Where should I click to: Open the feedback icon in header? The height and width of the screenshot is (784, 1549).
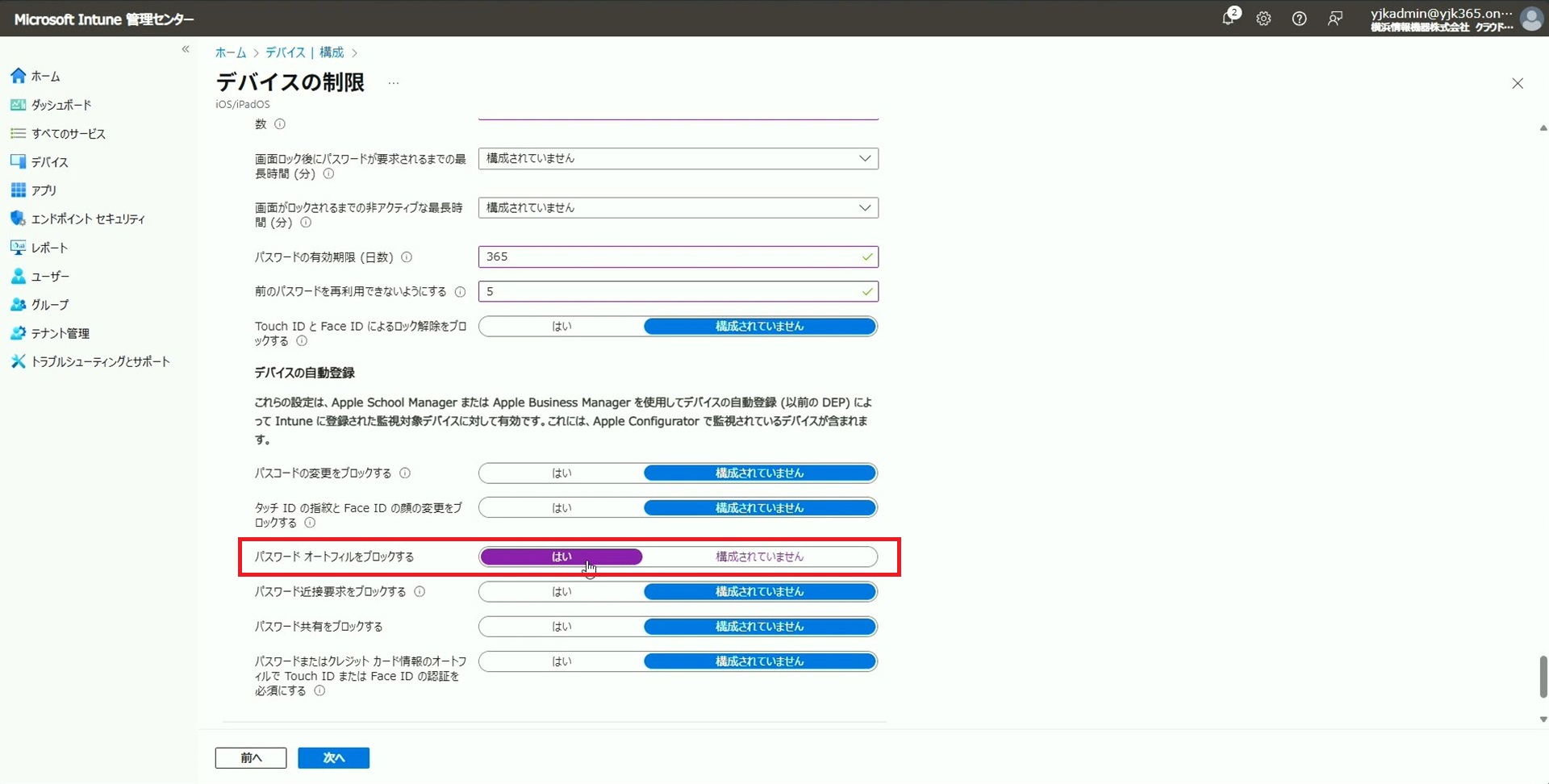tap(1335, 19)
